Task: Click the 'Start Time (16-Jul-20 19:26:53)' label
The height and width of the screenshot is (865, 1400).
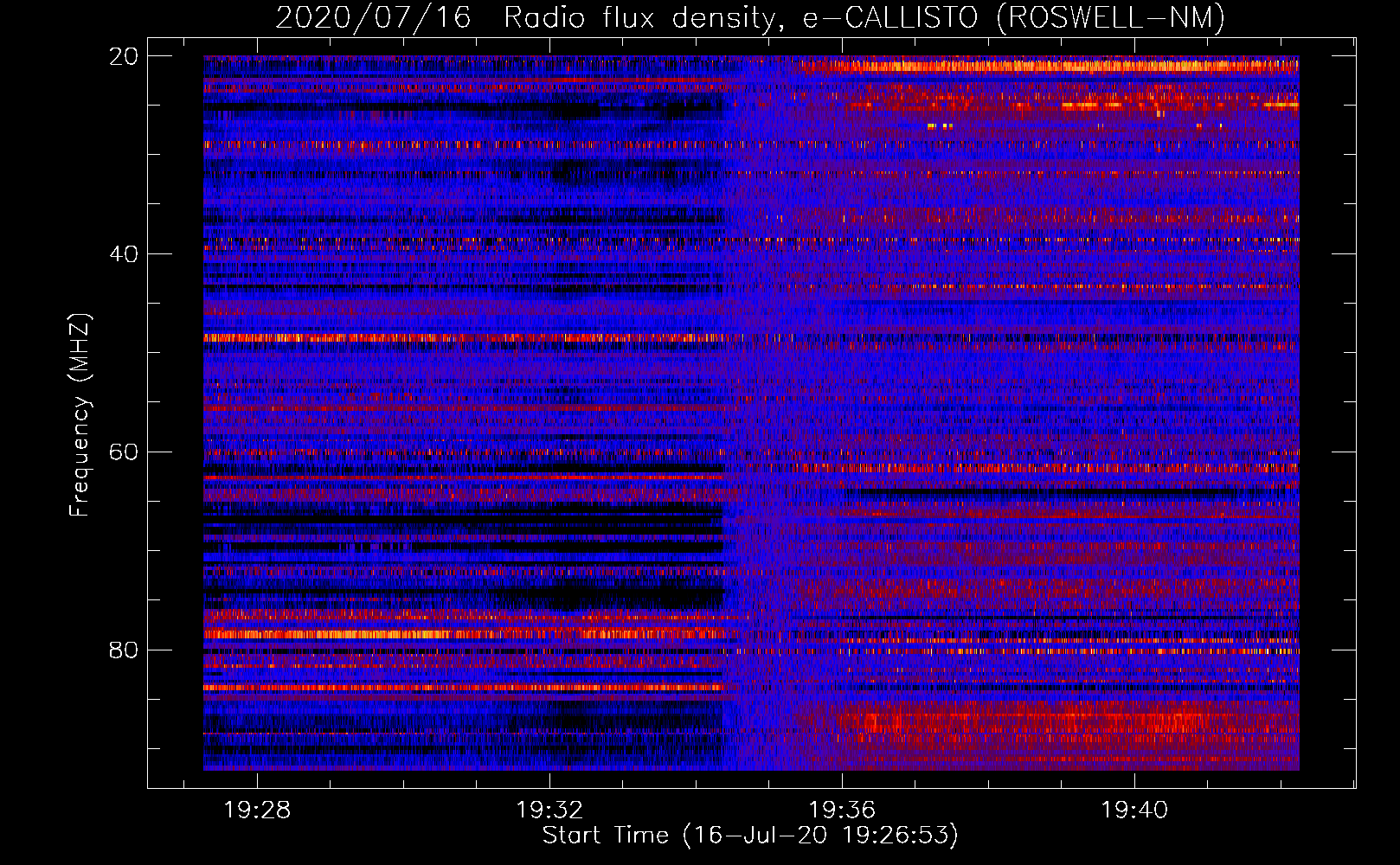Action: 750,836
